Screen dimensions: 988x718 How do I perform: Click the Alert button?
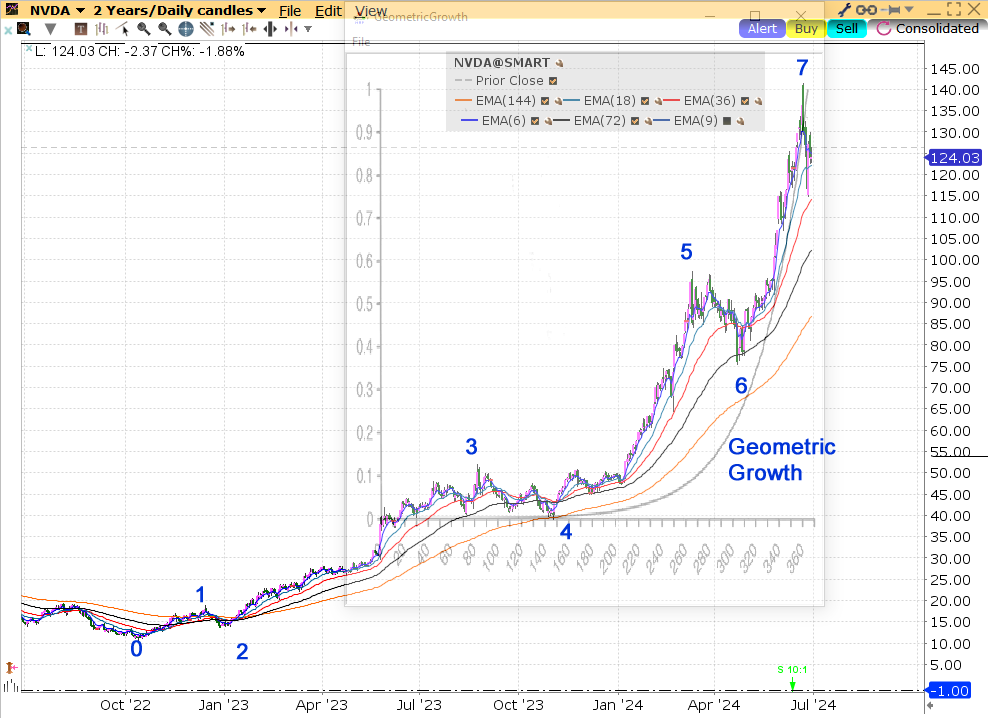pyautogui.click(x=762, y=28)
